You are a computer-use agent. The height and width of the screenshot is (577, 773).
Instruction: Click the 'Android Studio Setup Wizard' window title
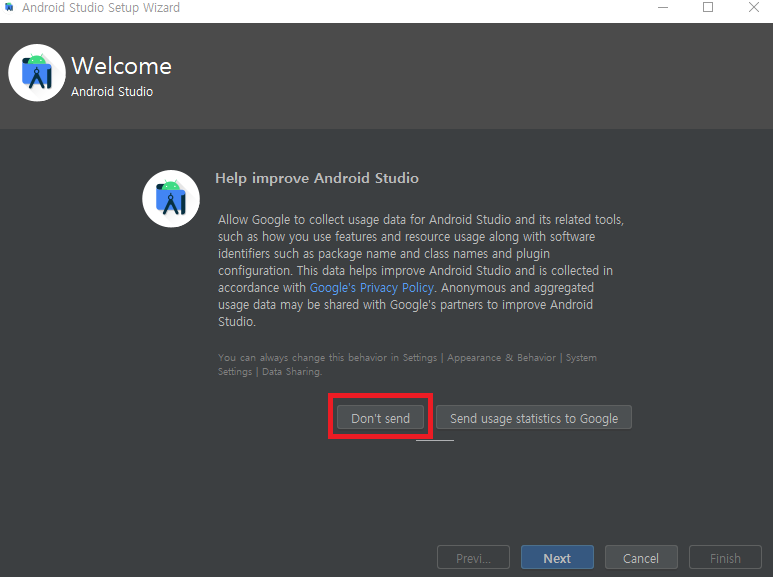point(101,8)
